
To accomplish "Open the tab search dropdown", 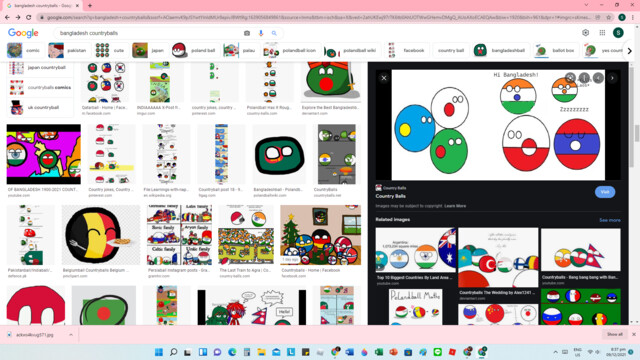I will click(x=586, y=5).
